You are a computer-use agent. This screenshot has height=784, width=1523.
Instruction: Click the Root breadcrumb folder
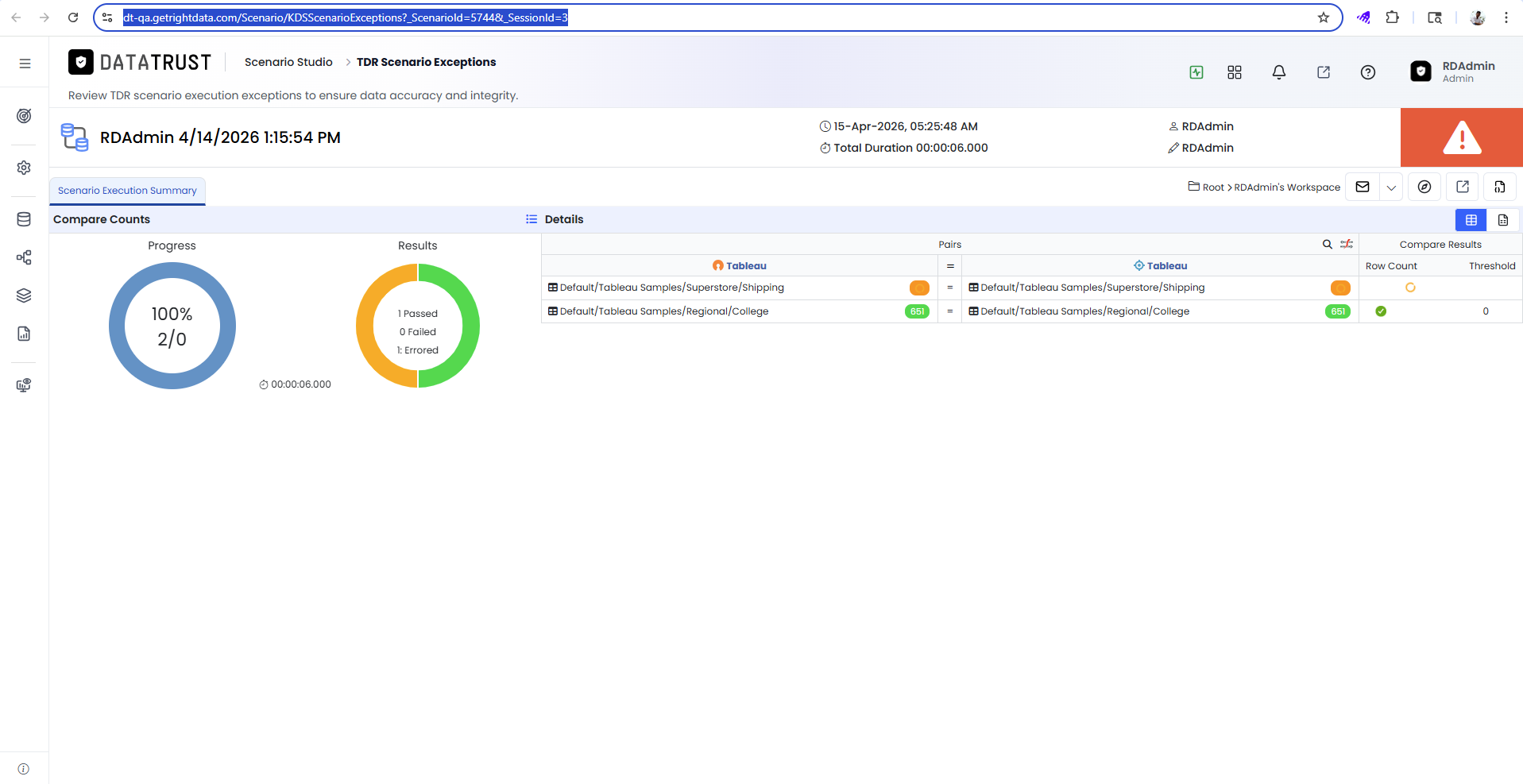click(x=1206, y=187)
